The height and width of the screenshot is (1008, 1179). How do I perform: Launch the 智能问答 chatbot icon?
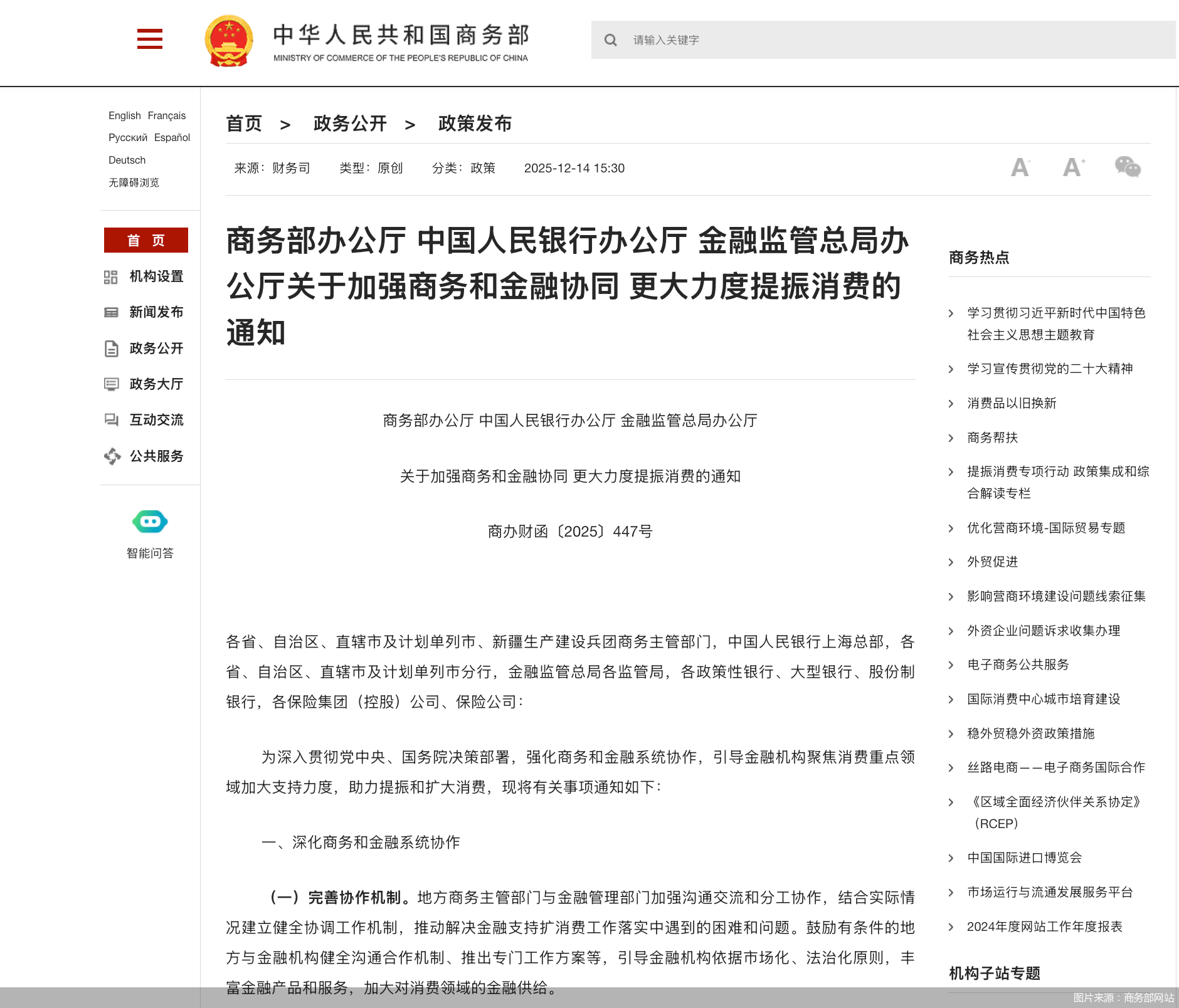149,521
